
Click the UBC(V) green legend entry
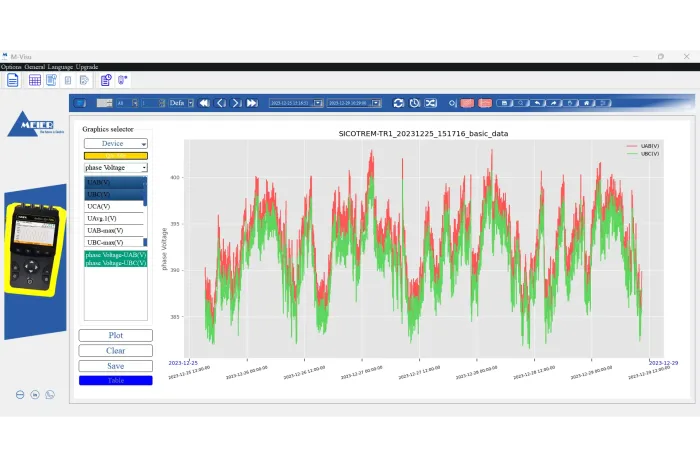643,154
